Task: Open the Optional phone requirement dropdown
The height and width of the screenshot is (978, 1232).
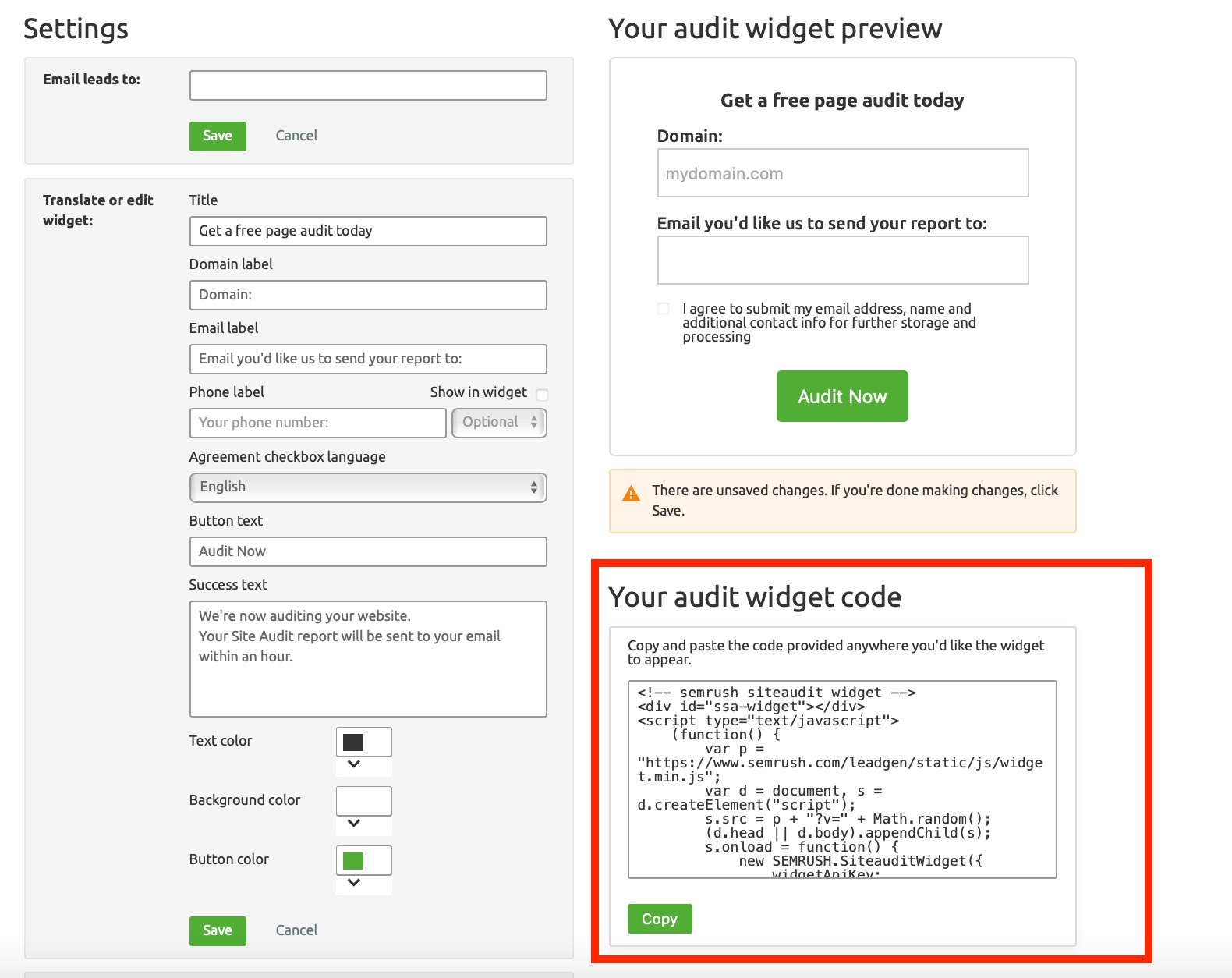Action: click(x=499, y=423)
